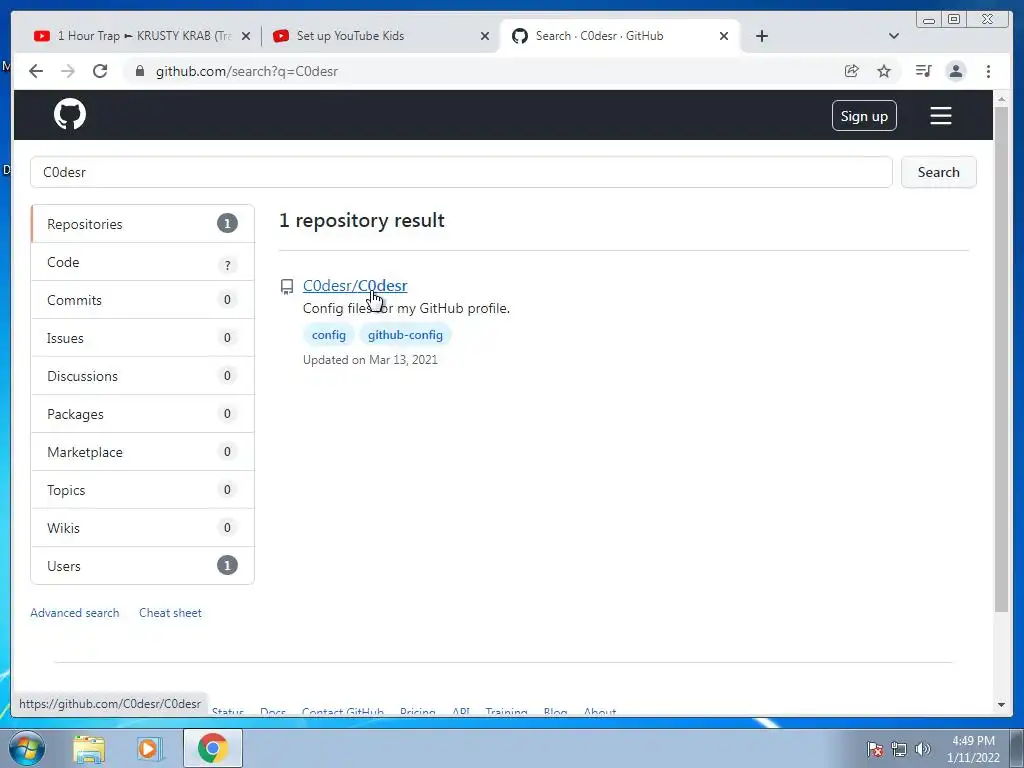Select the Discussions filter

coord(142,376)
